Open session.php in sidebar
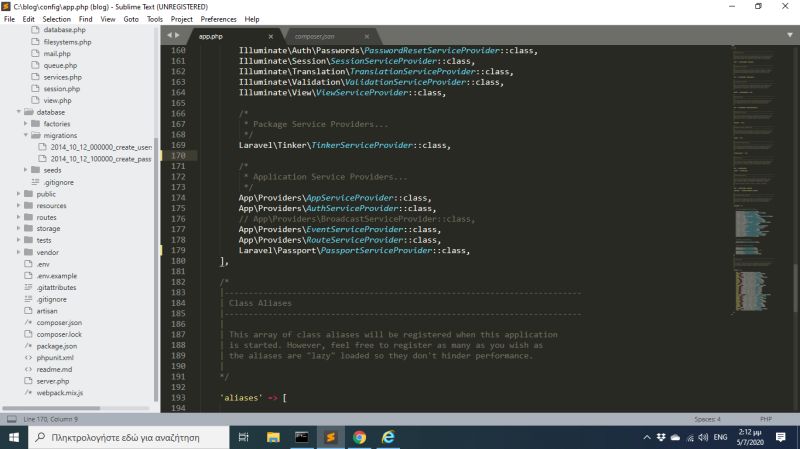The image size is (800, 449). pyautogui.click(x=62, y=89)
